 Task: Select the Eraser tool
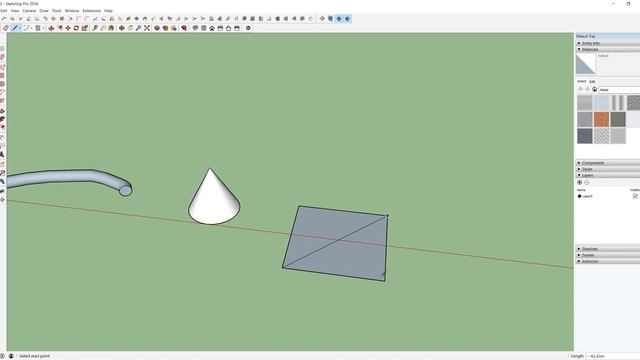(6, 28)
